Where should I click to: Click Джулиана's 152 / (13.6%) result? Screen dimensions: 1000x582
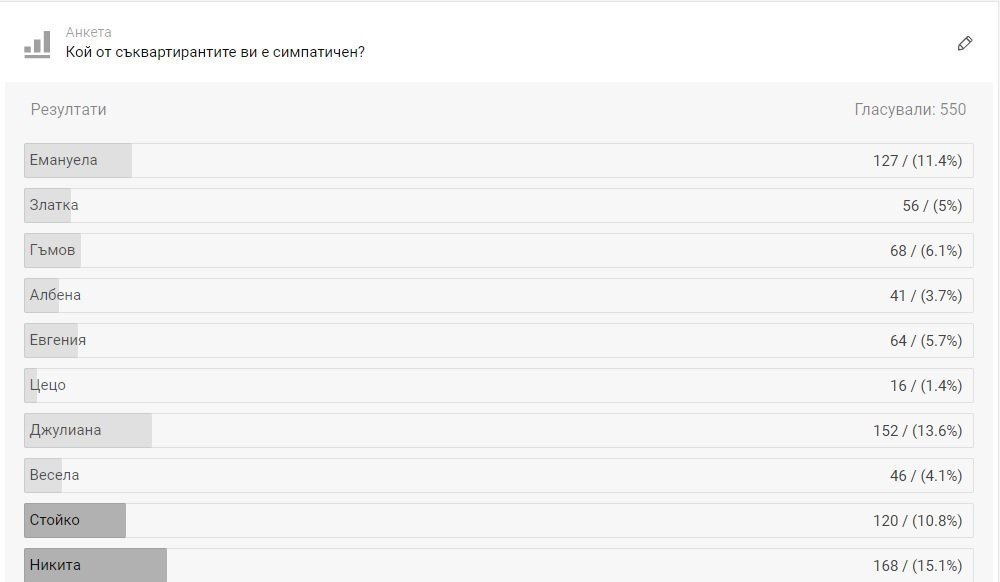tap(917, 431)
